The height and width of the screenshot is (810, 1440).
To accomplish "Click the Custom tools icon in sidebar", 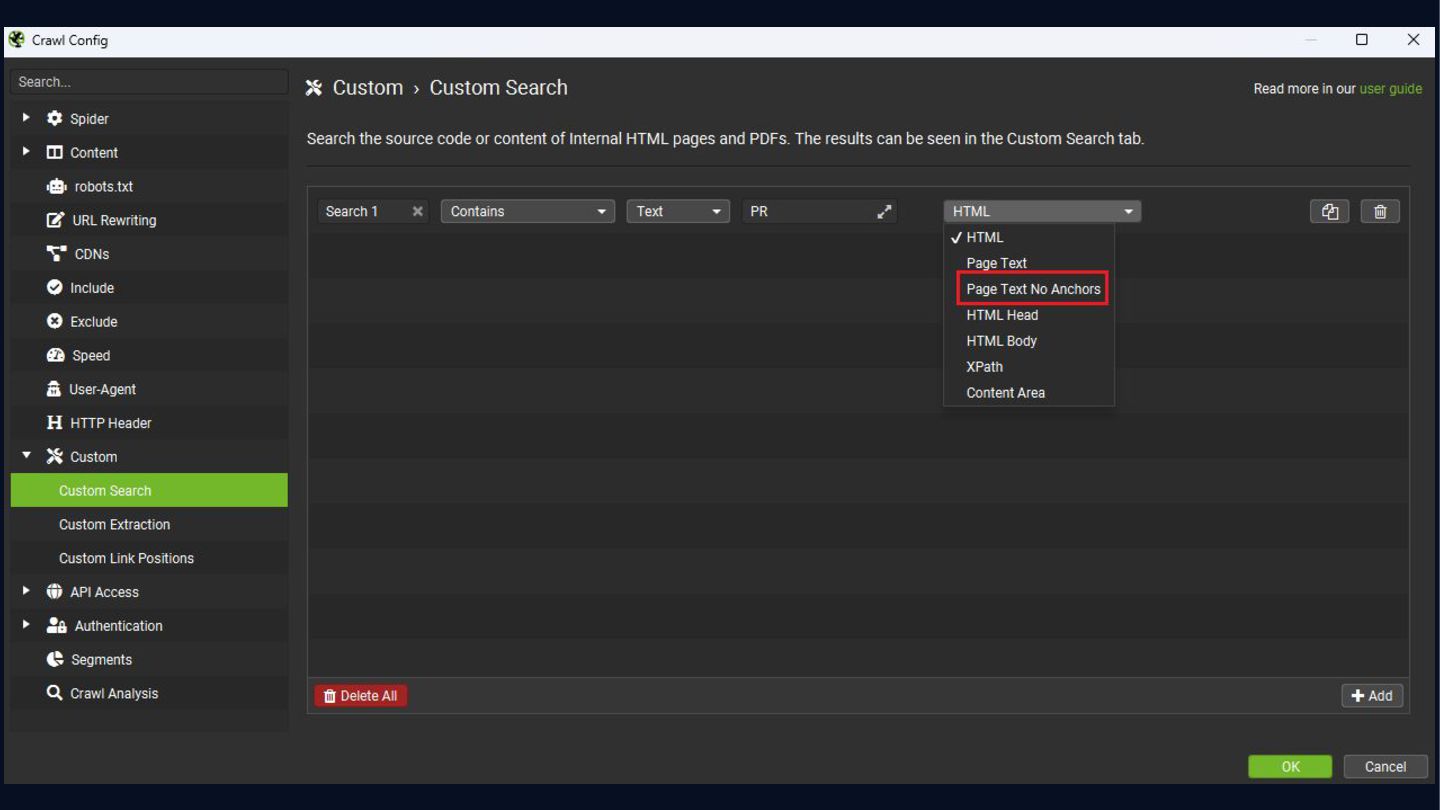I will pyautogui.click(x=54, y=456).
